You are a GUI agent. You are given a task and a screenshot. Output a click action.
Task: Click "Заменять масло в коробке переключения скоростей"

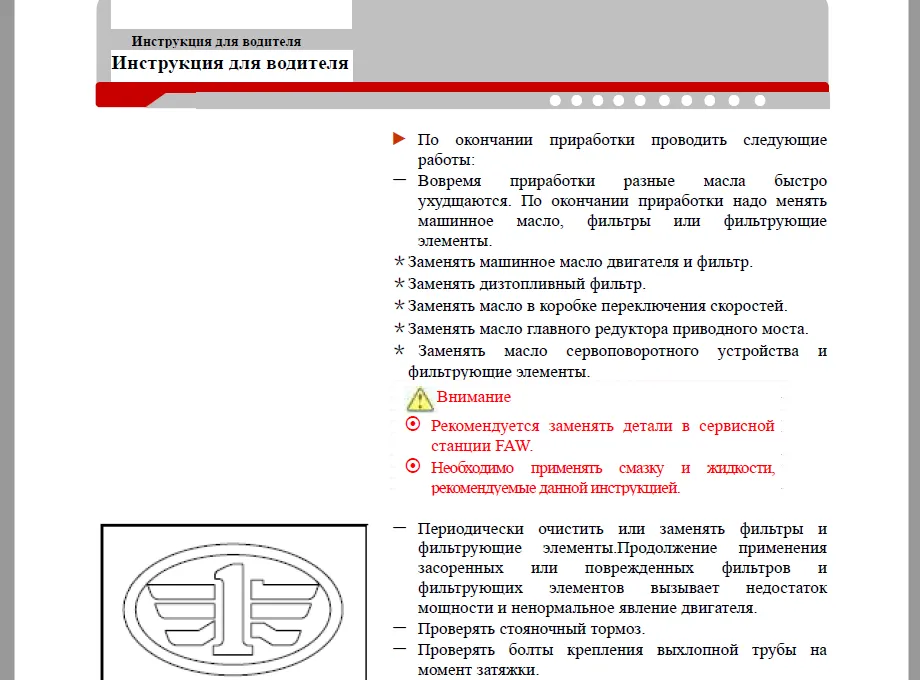597,306
